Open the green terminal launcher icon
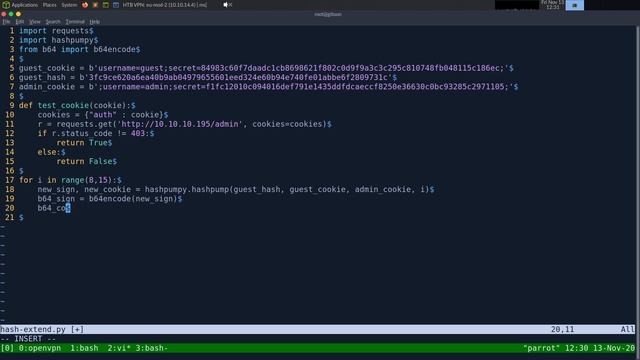The image size is (640, 360). click(x=106, y=5)
